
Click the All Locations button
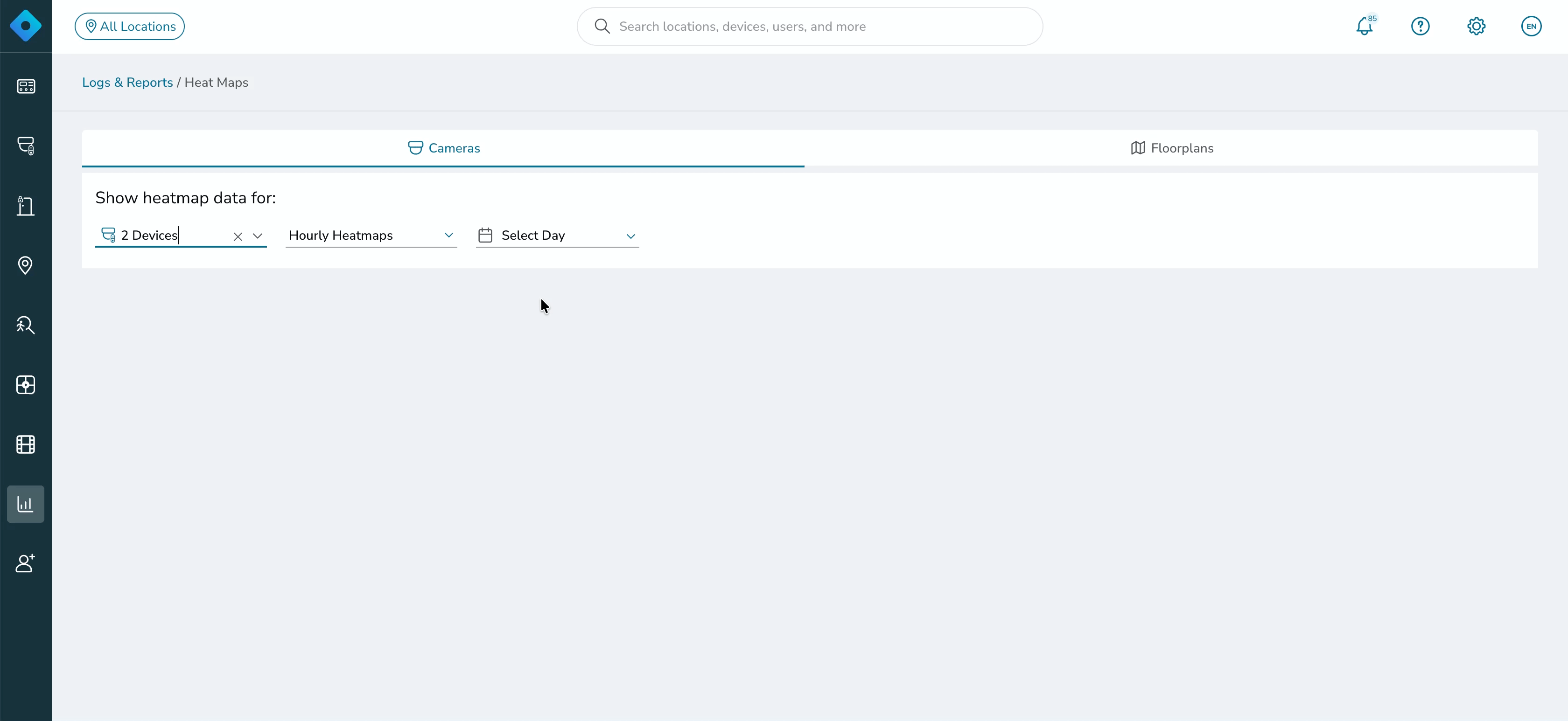130,26
